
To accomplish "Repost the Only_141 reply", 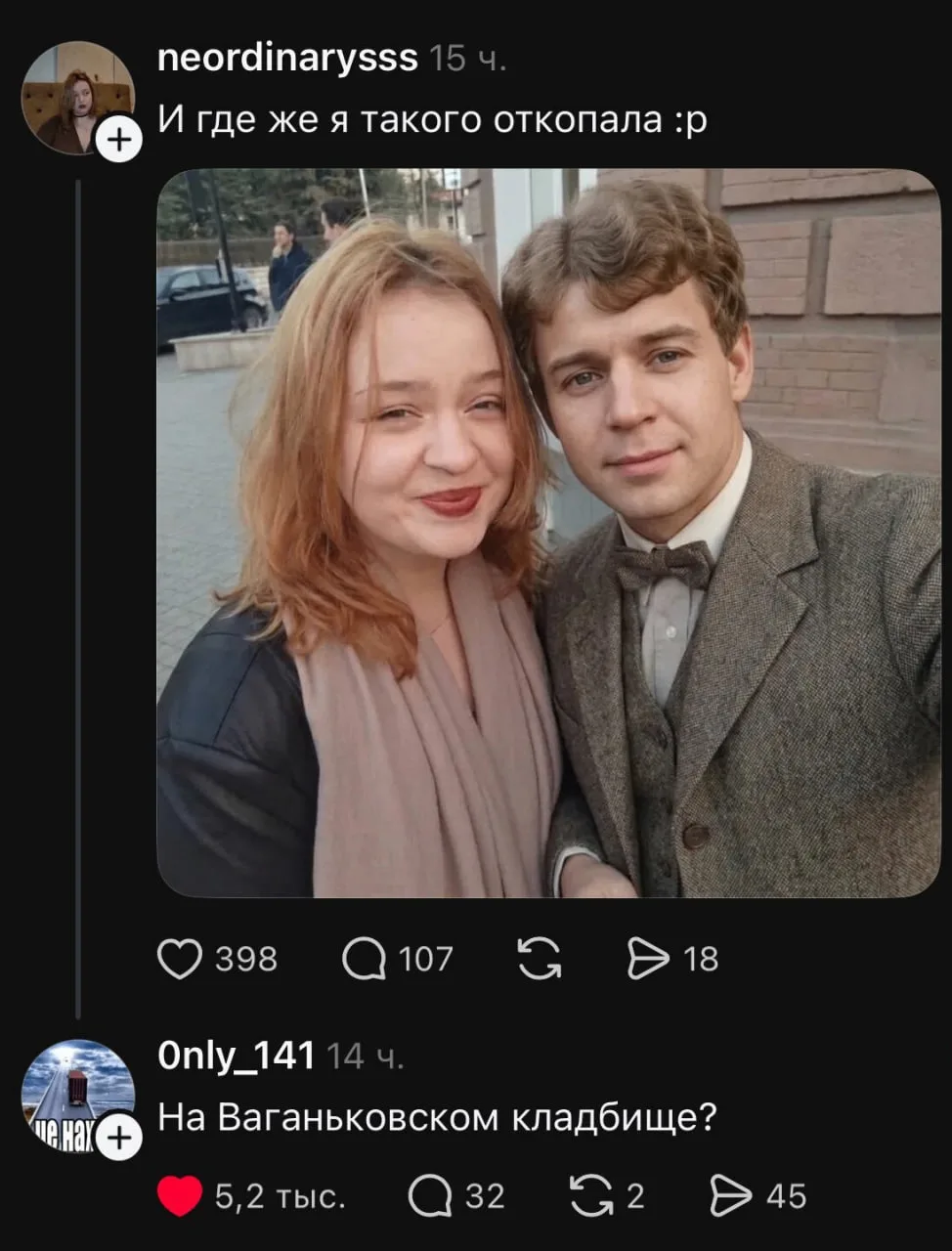I will tap(590, 1196).
